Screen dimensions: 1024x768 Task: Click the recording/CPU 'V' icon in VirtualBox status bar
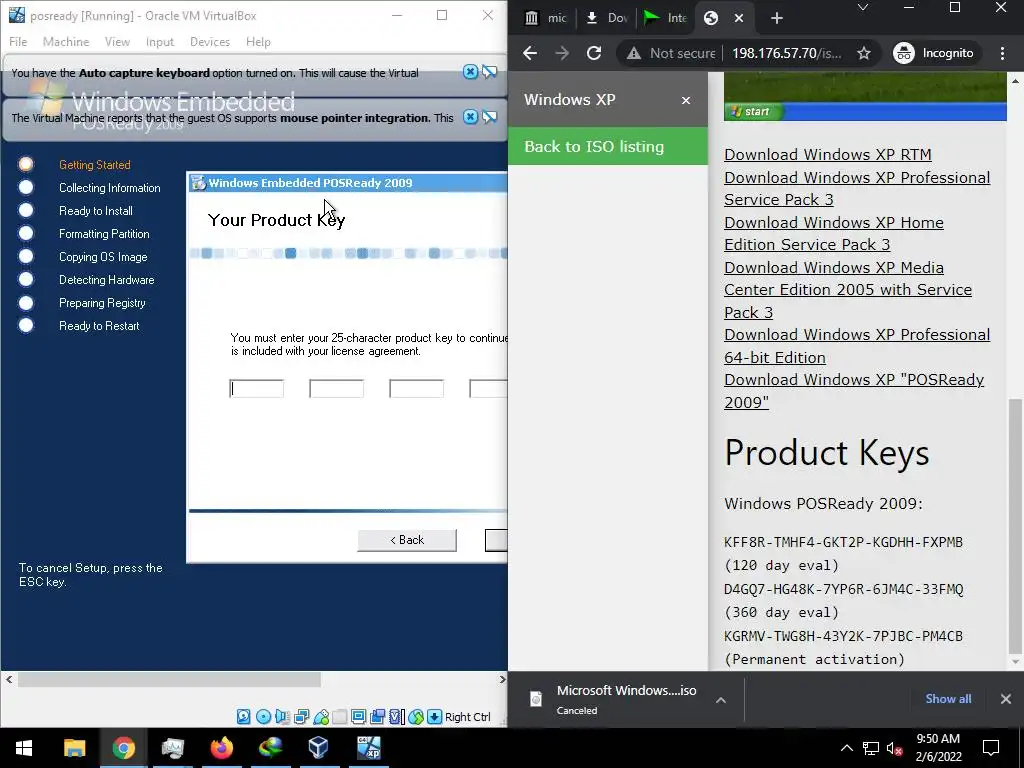[397, 716]
